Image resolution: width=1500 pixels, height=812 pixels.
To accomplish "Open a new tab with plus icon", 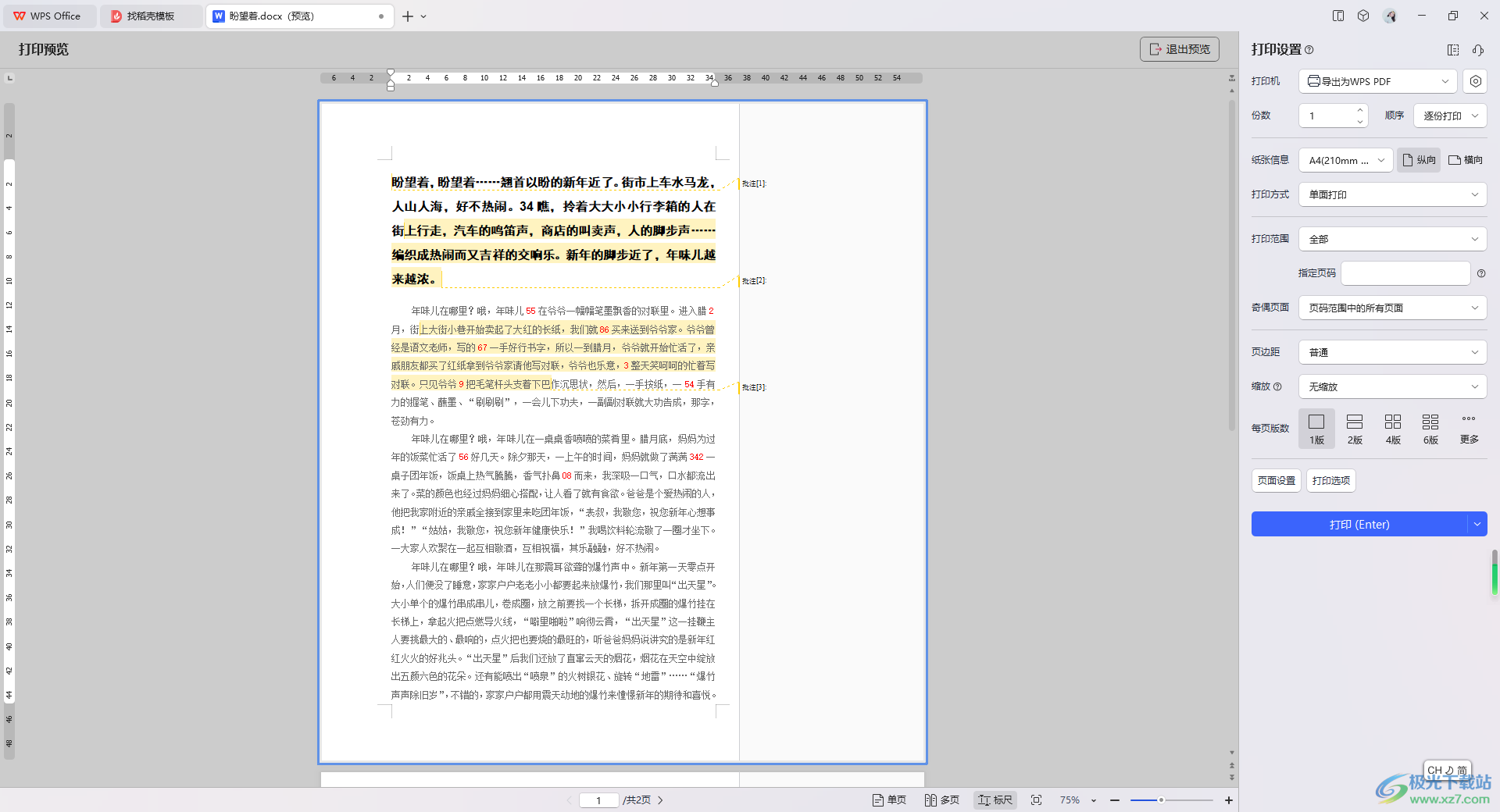I will 408,16.
